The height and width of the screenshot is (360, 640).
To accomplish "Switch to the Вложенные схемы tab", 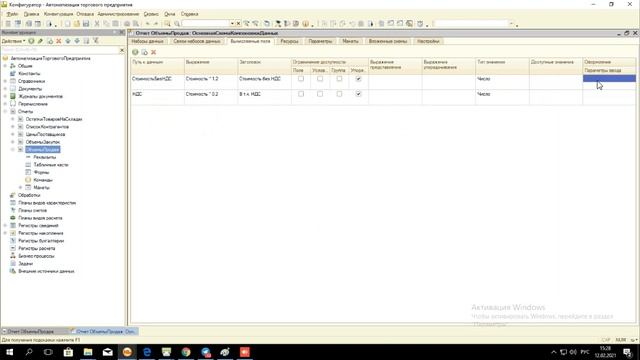I will [388, 41].
